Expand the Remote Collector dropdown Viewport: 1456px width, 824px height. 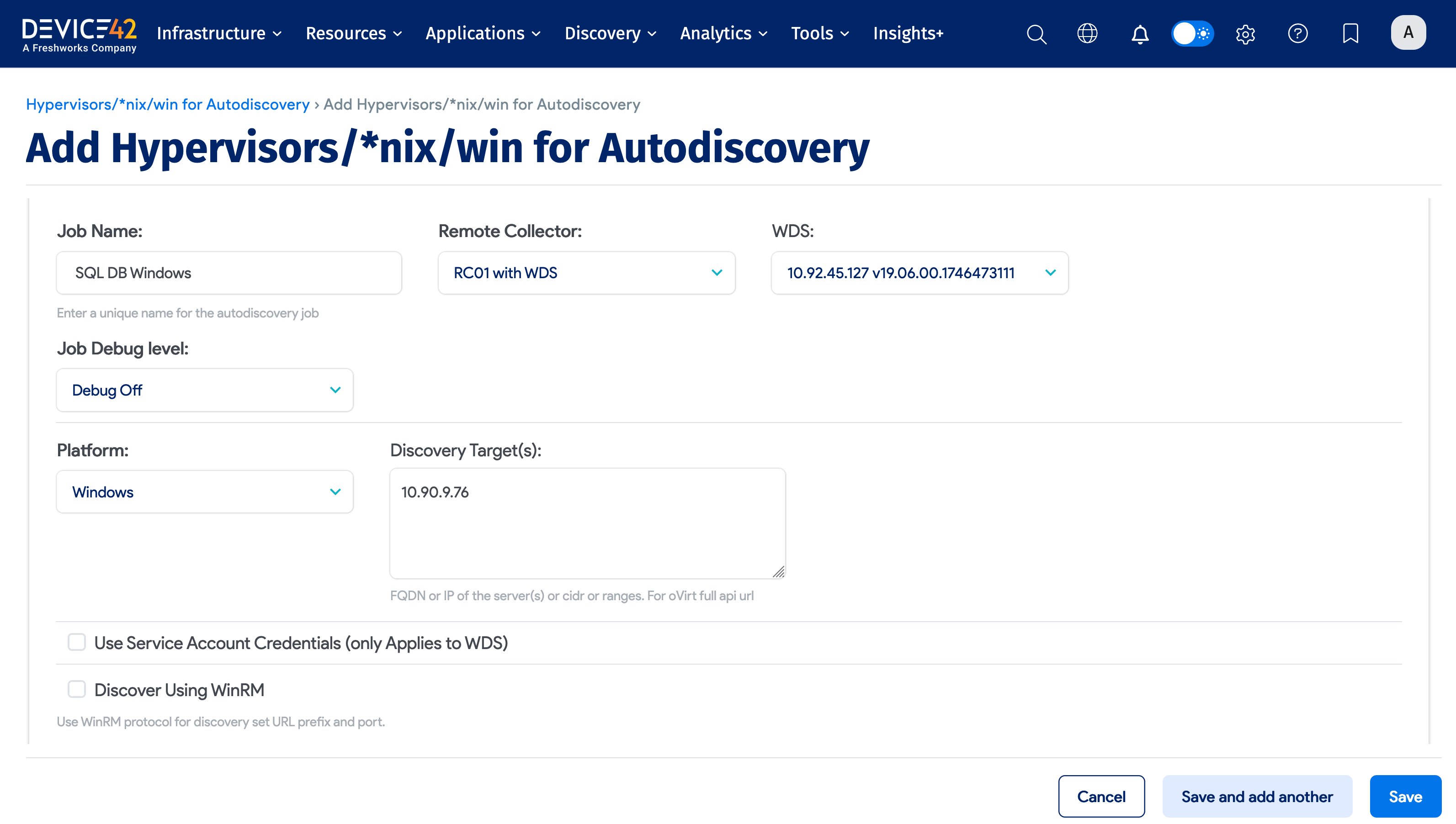[x=586, y=273]
